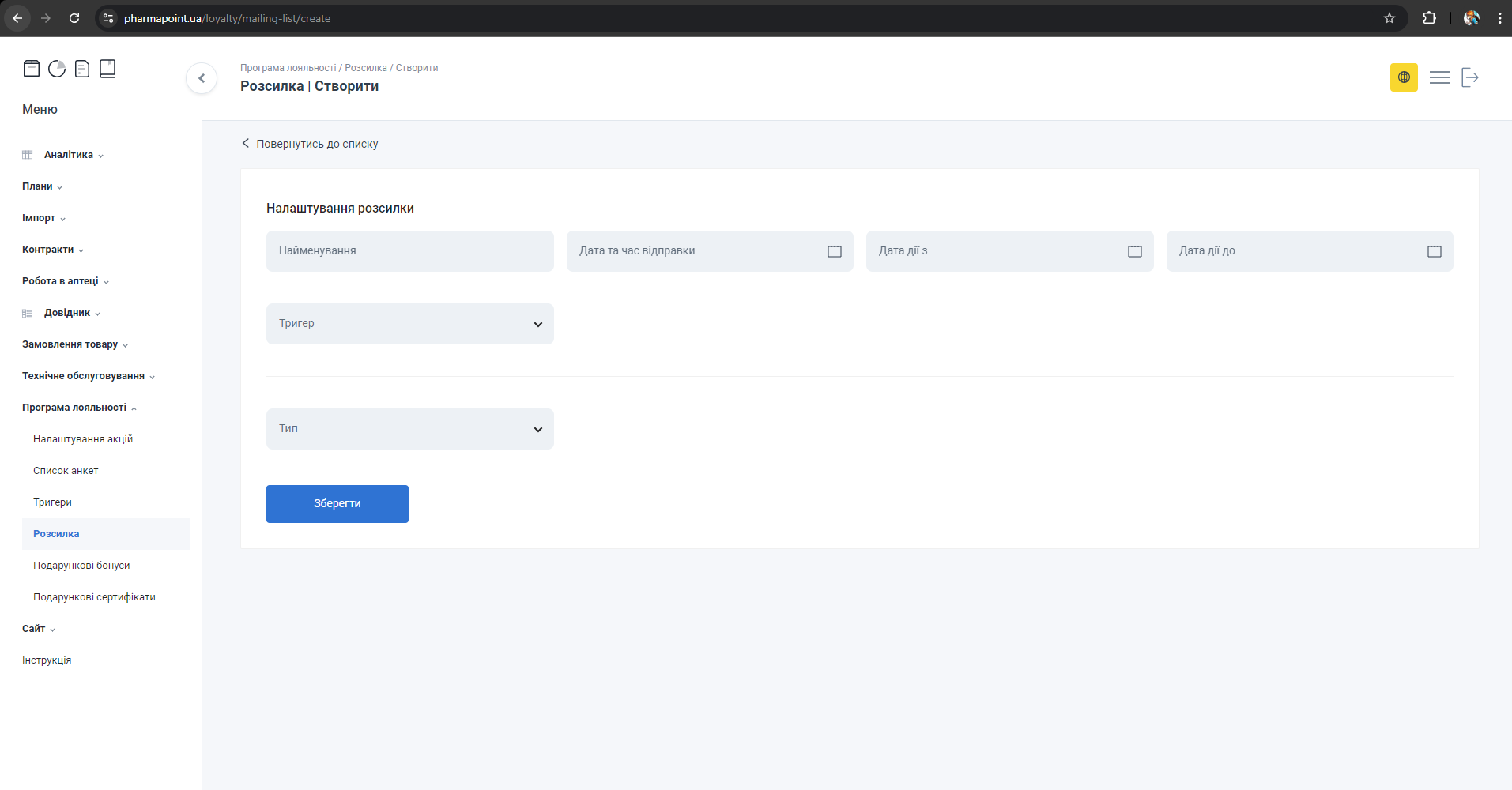Expand the Аналітика menu section
This screenshot has width=1512, height=790.
pos(69,155)
